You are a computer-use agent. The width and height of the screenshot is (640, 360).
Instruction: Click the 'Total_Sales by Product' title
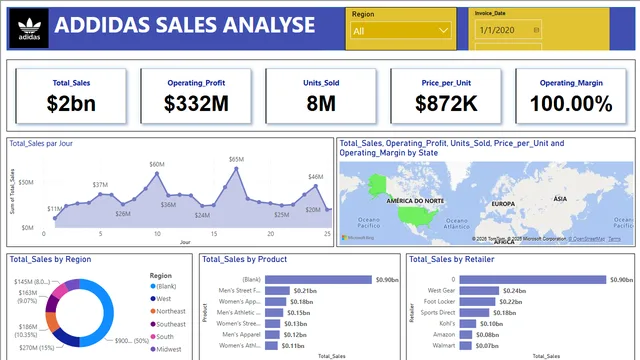(244, 259)
